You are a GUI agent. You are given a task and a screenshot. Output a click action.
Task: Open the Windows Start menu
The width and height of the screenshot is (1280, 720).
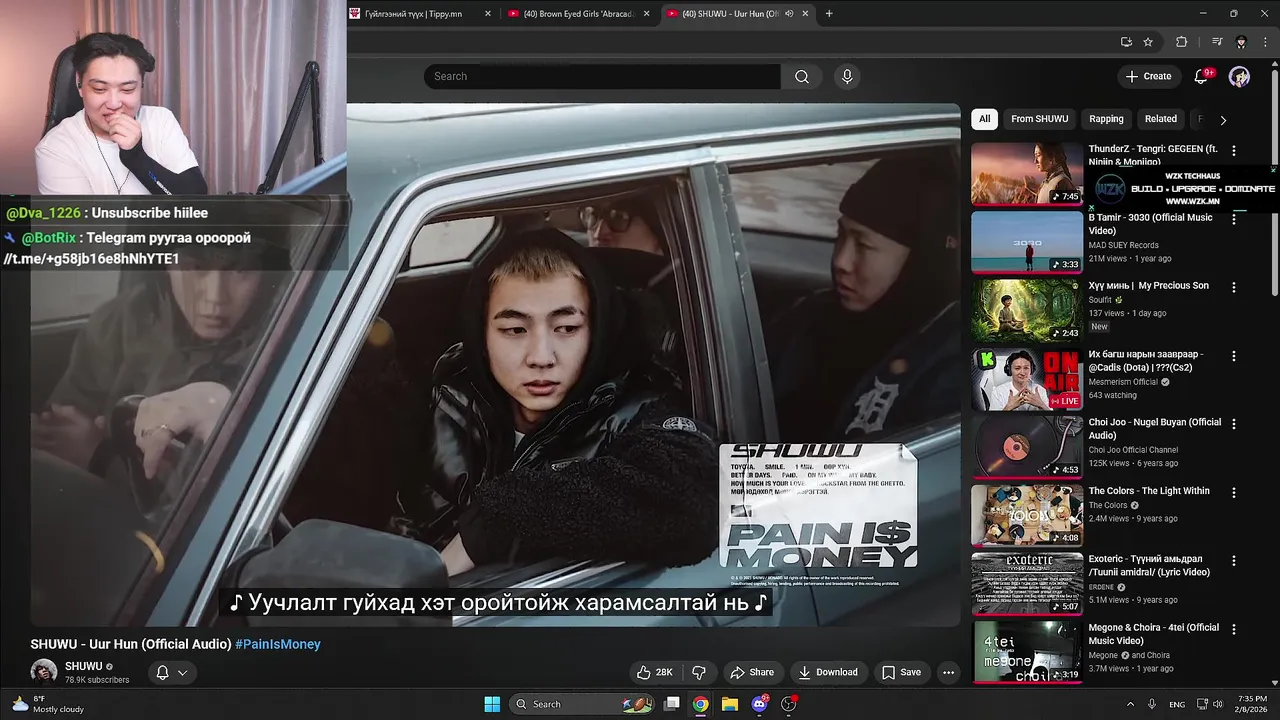coord(492,704)
